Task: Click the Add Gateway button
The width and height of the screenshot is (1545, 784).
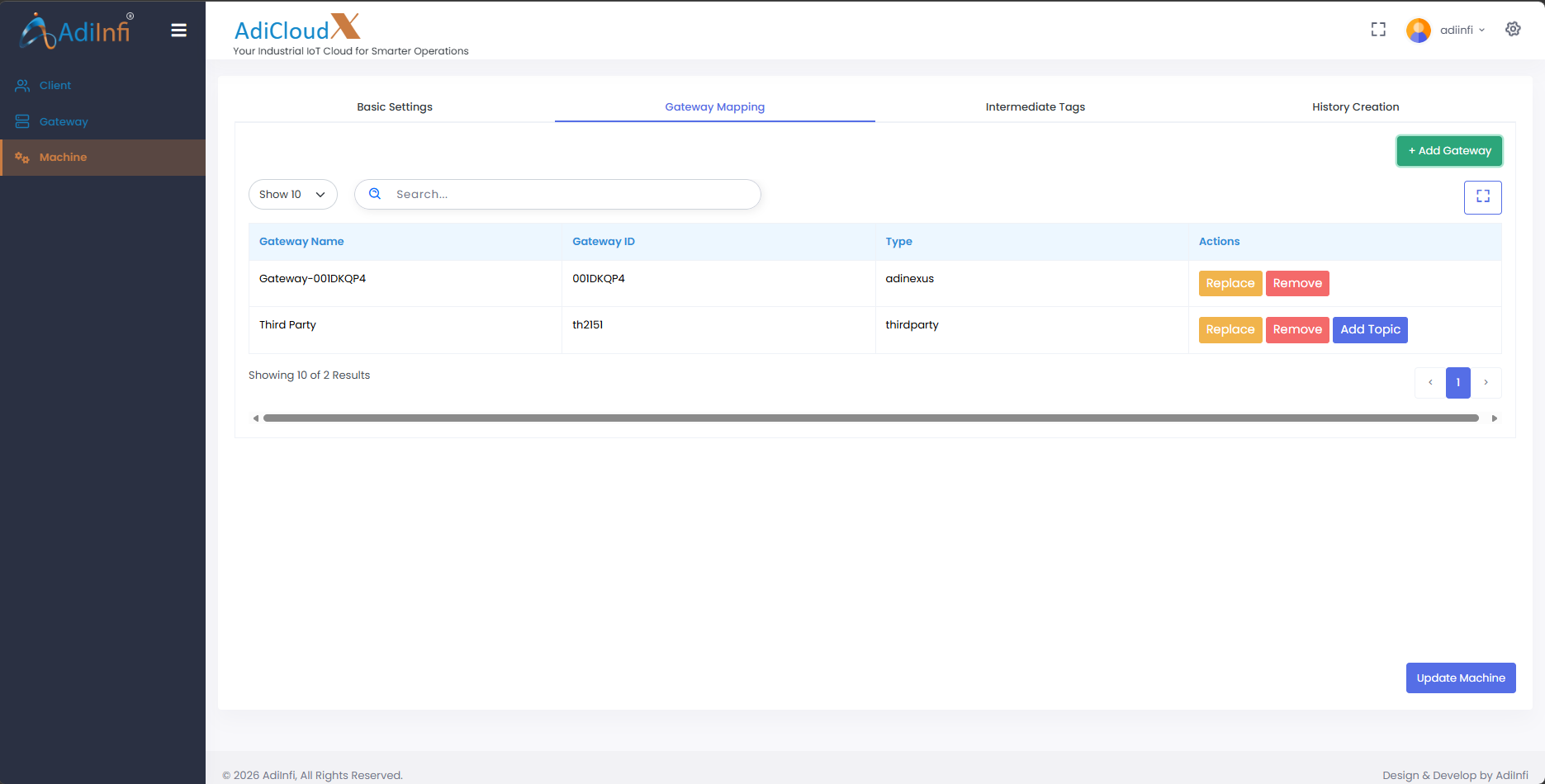Action: (1449, 151)
